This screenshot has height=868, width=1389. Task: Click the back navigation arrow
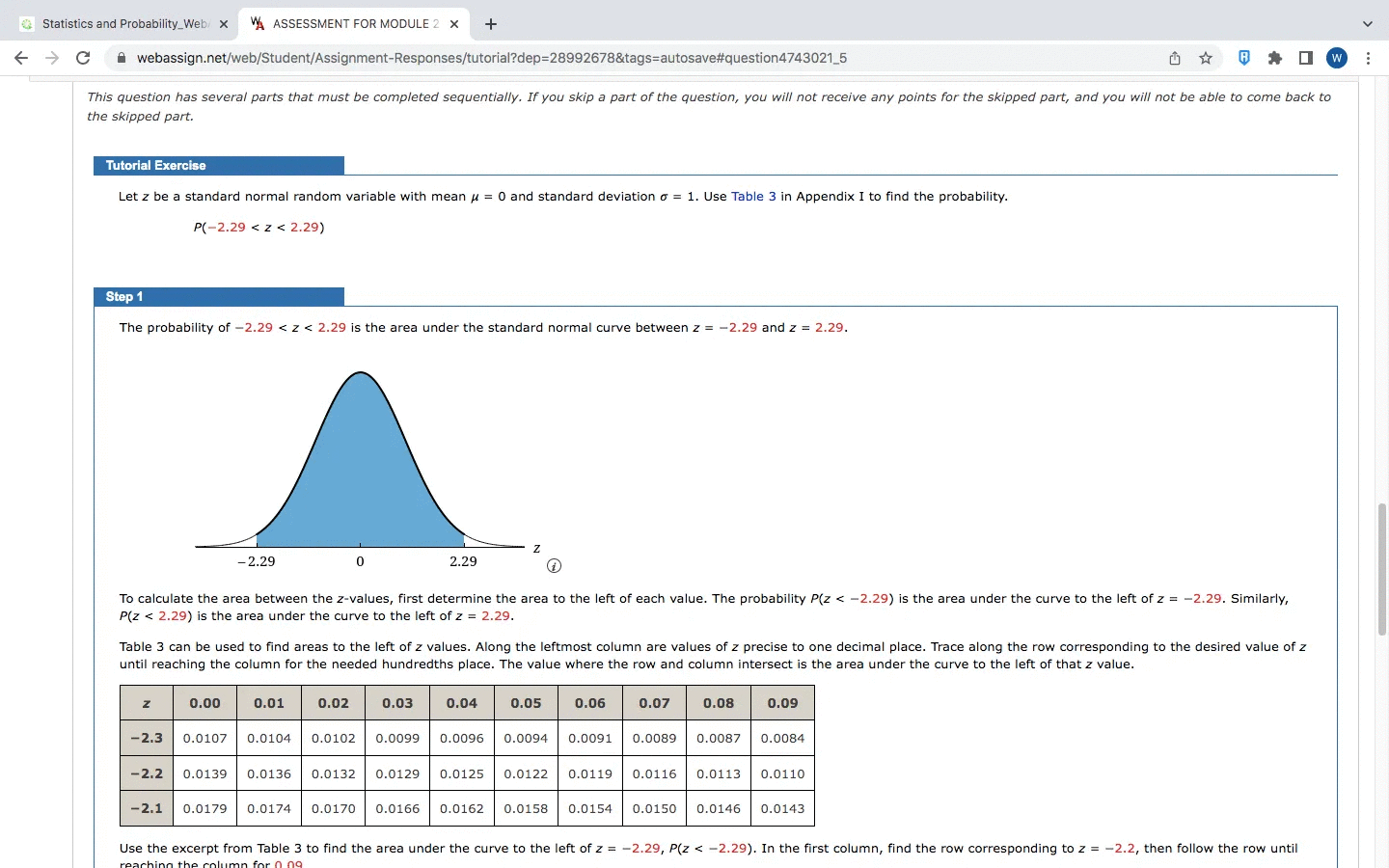(21, 58)
